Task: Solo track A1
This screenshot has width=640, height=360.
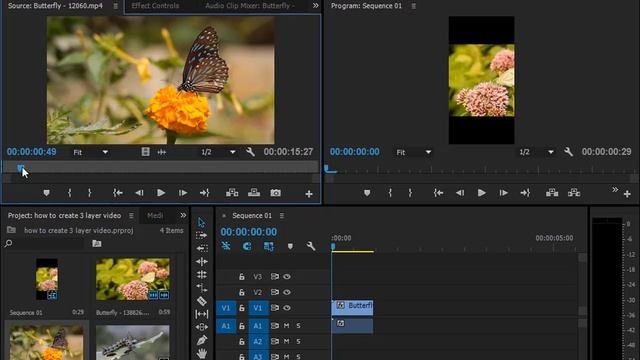Action: 298,326
